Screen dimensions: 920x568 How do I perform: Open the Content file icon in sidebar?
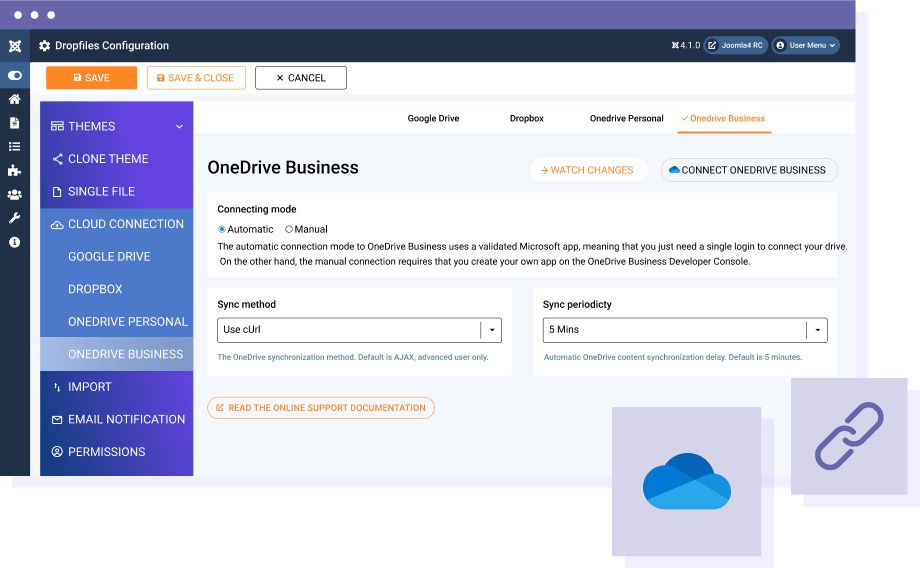point(14,123)
